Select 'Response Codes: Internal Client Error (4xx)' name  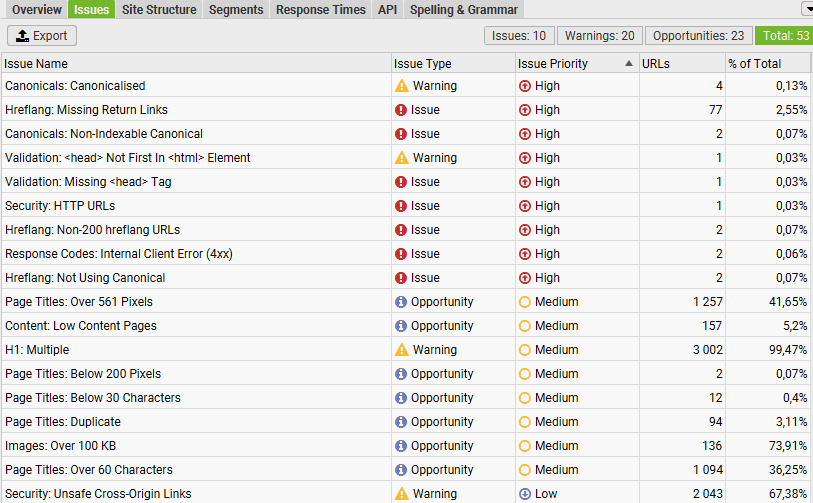click(x=119, y=254)
